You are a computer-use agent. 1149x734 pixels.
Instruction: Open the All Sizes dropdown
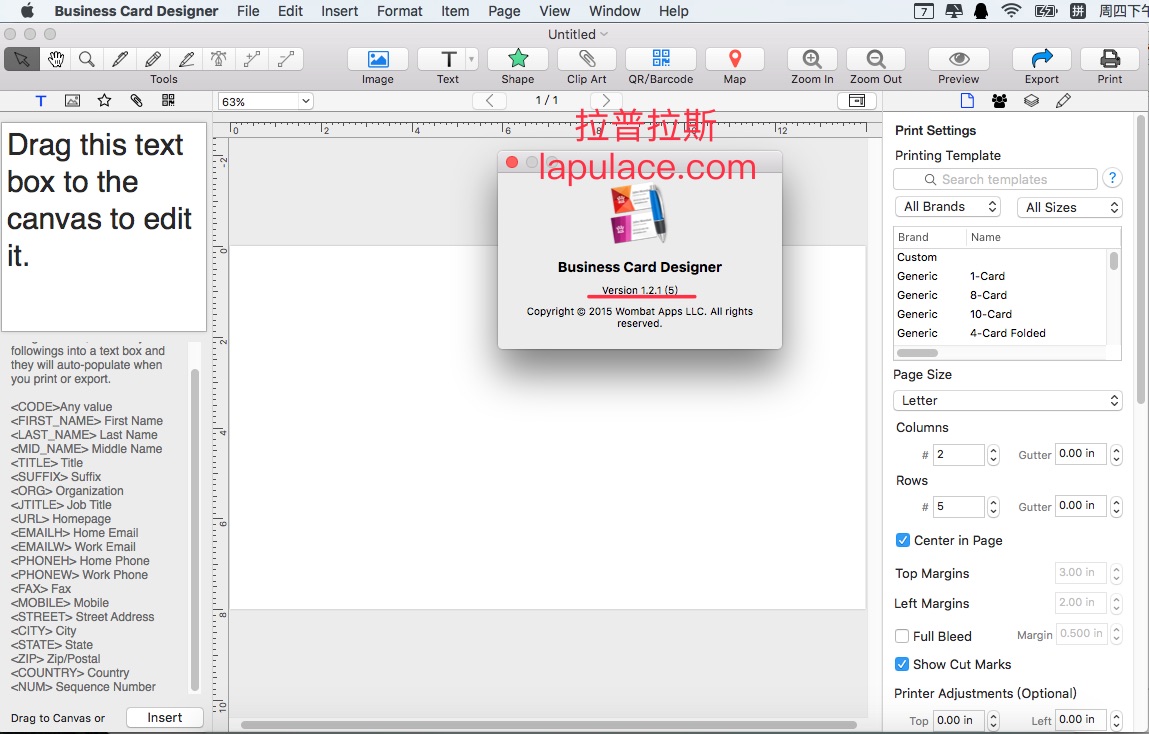tap(1070, 207)
